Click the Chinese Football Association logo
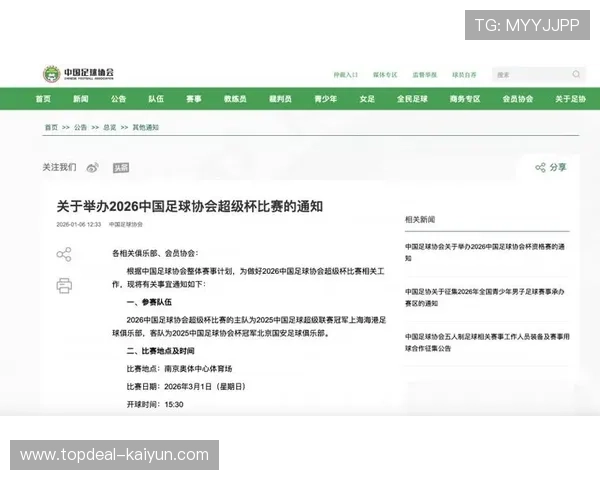Viewport: 600px width, 480px height. pos(78,73)
